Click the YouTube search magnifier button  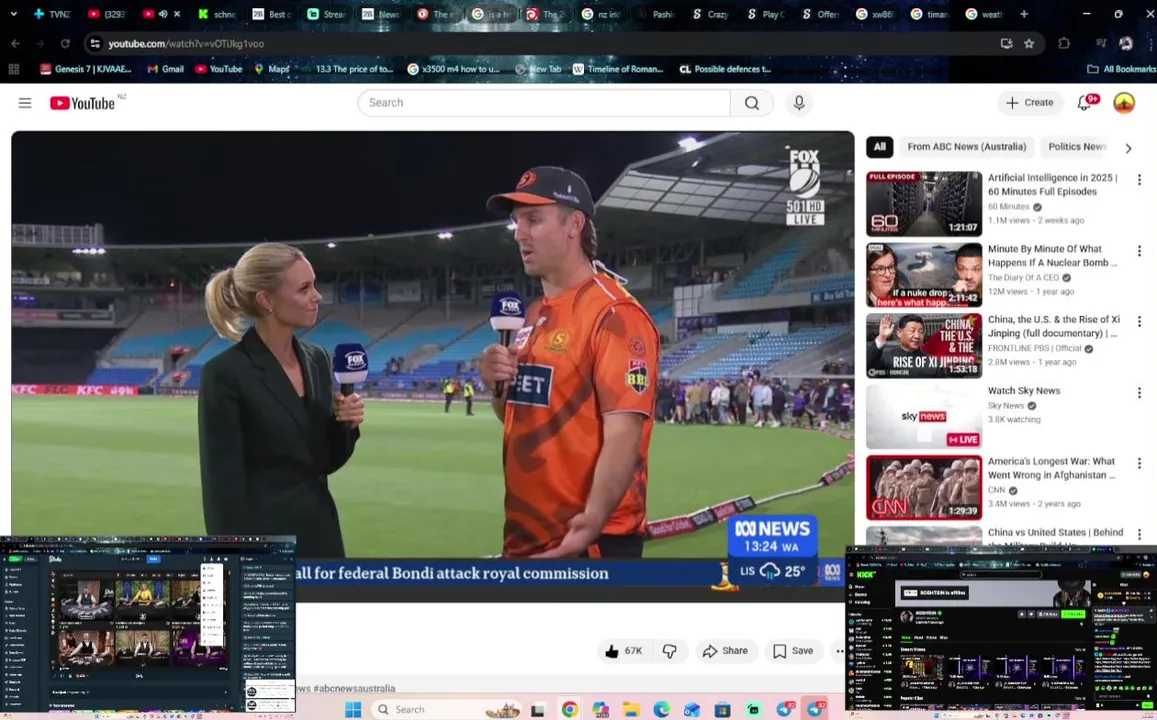[752, 103]
